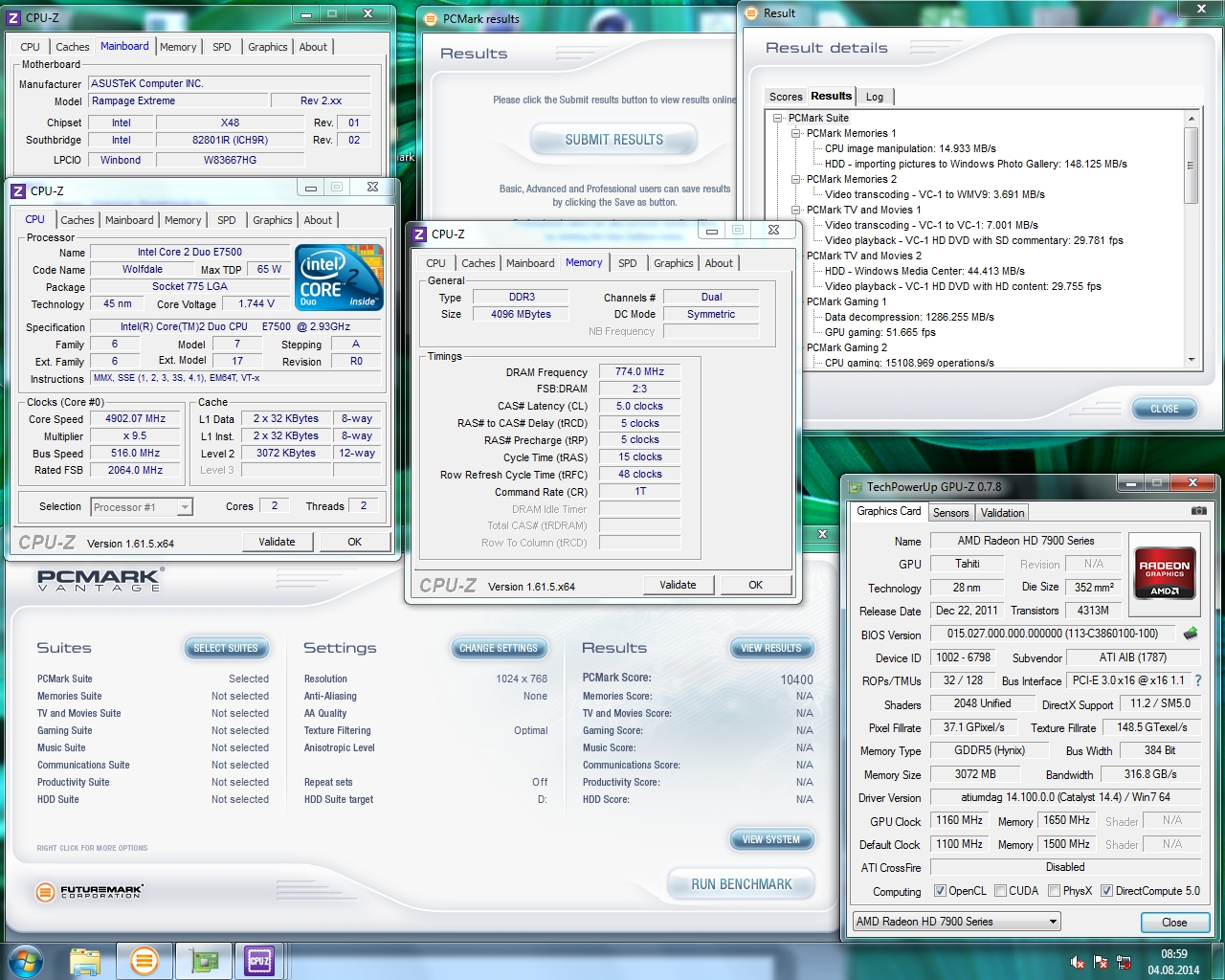Open Windows Explorer from the taskbar
The image size is (1225, 980).
tap(85, 960)
